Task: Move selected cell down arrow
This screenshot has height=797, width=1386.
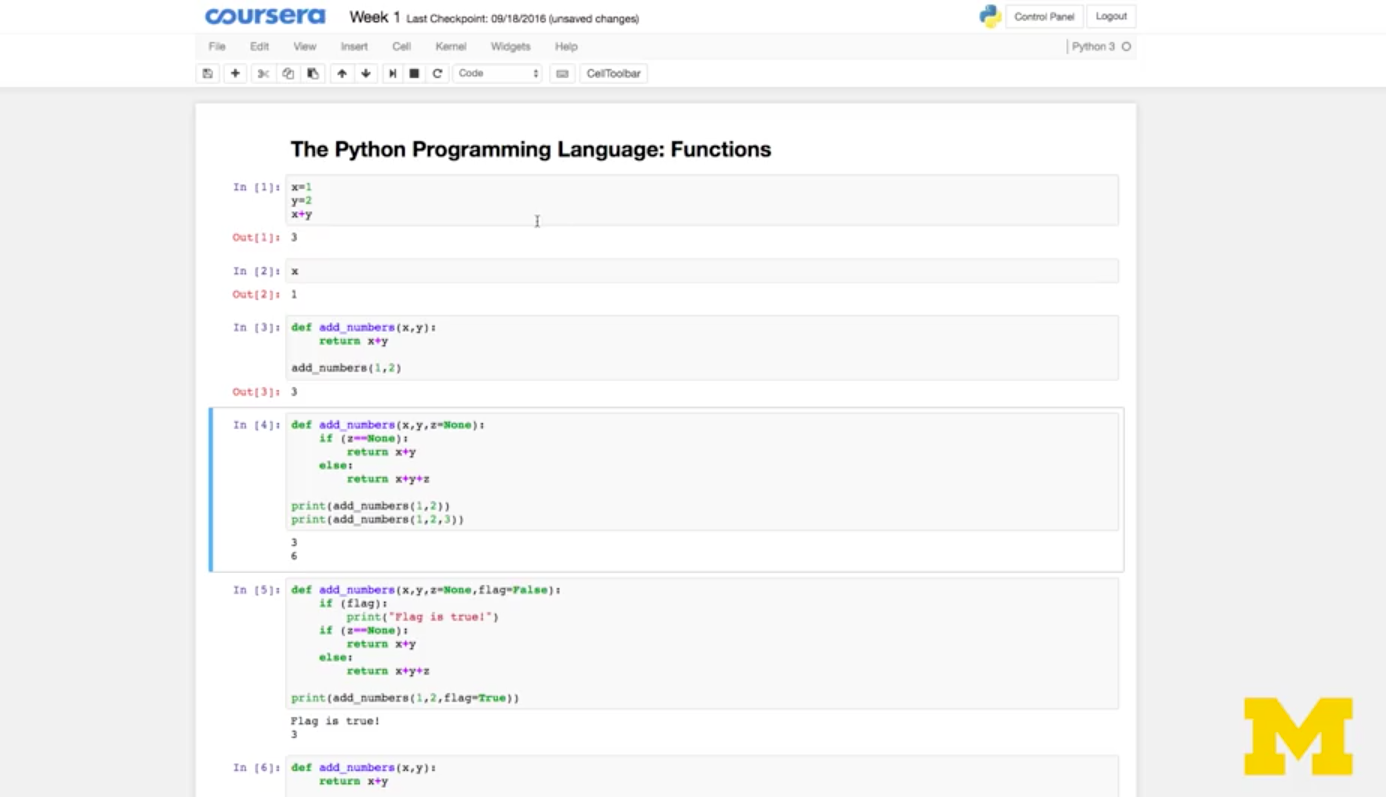Action: 366,73
